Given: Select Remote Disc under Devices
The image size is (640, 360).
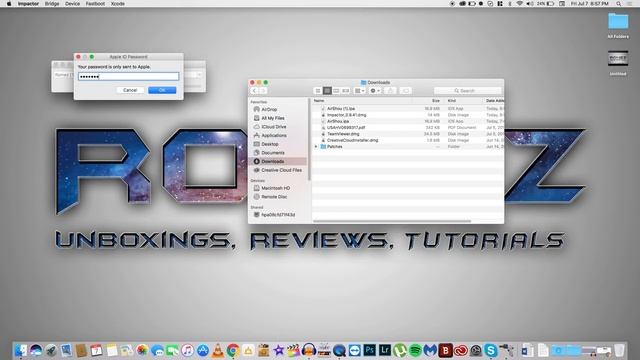Looking at the screenshot, I should 274,197.
